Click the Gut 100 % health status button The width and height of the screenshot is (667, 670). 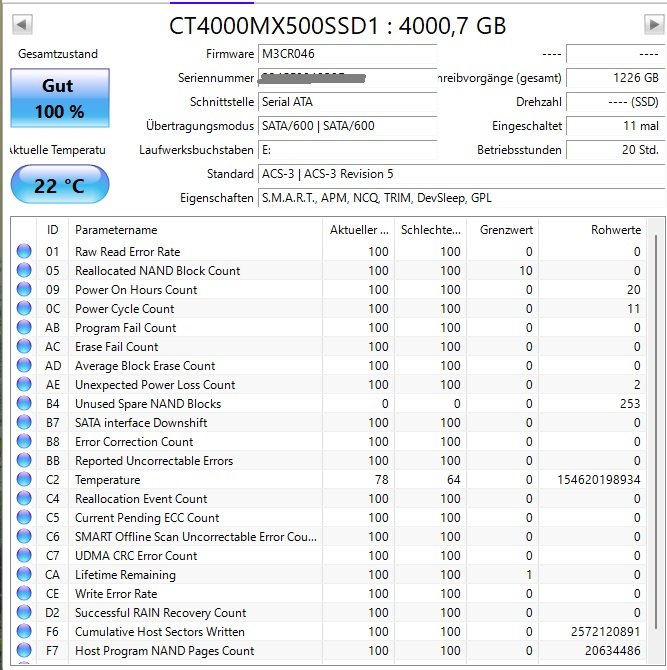pyautogui.click(x=60, y=98)
